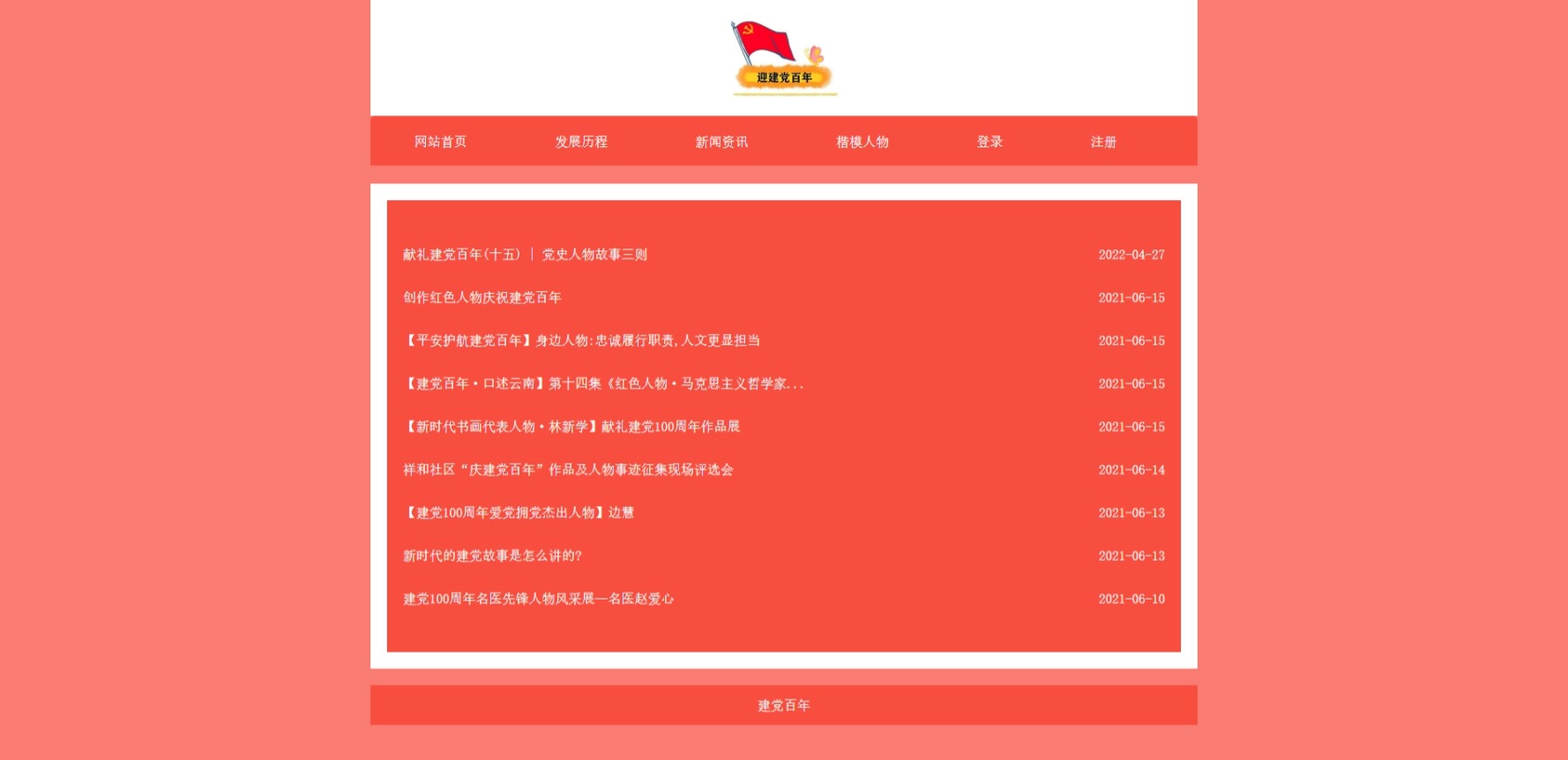Click the 注册 link
The image size is (1568, 760).
(1103, 142)
